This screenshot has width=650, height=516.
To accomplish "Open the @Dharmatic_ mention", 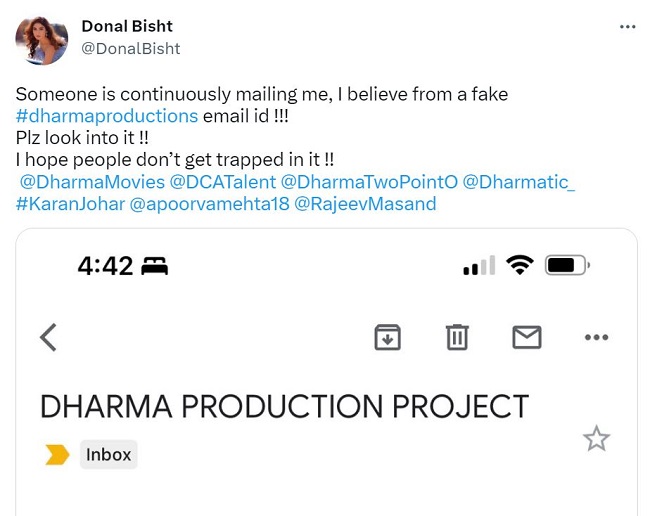I will click(519, 182).
